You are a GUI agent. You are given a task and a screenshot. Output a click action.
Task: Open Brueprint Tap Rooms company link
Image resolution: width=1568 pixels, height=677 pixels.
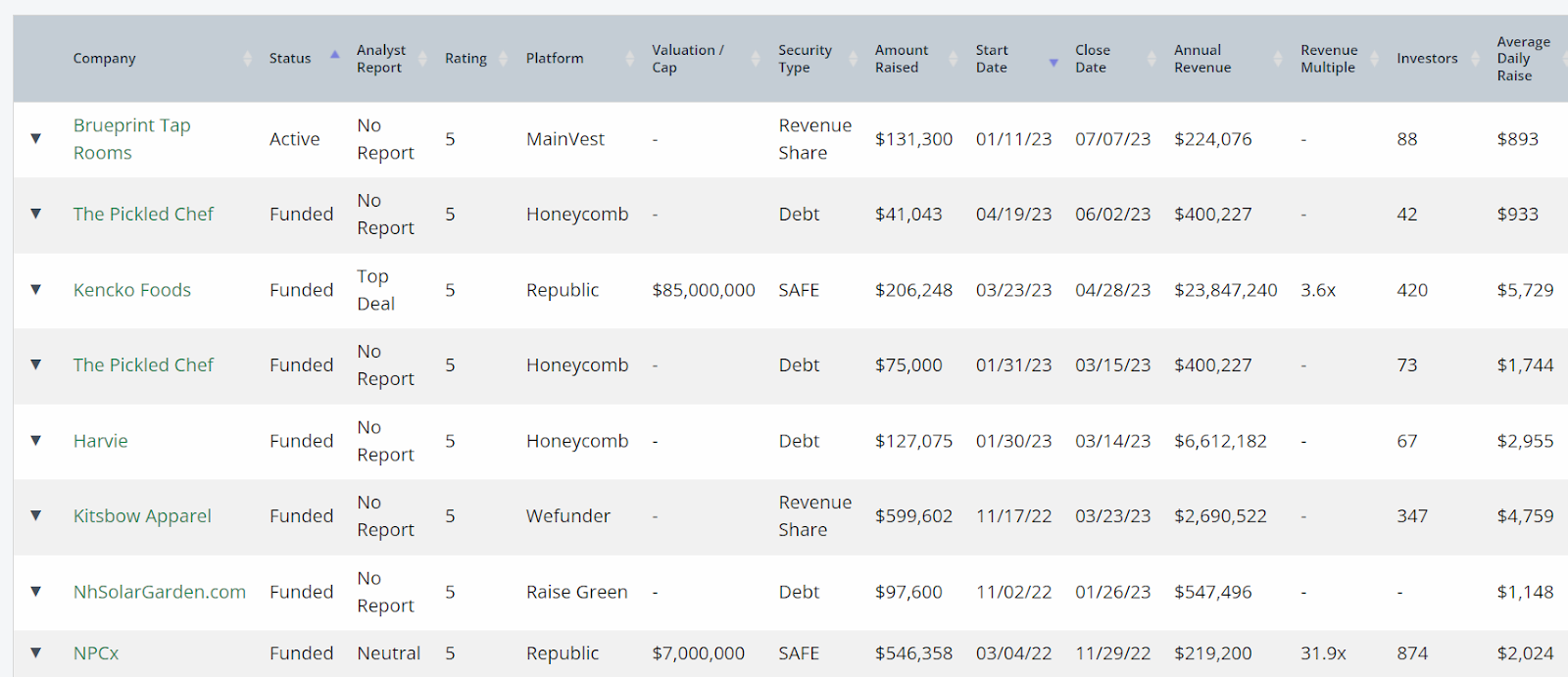click(132, 139)
